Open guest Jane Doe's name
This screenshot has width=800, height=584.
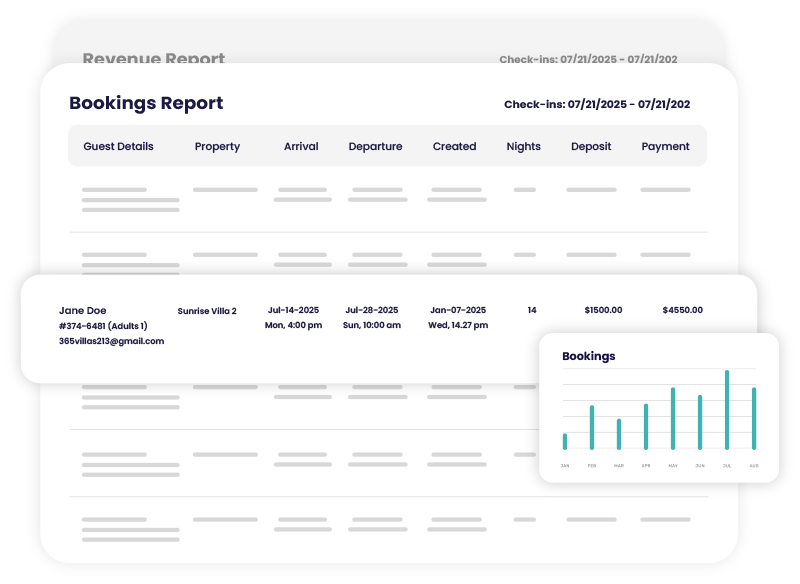(x=82, y=310)
